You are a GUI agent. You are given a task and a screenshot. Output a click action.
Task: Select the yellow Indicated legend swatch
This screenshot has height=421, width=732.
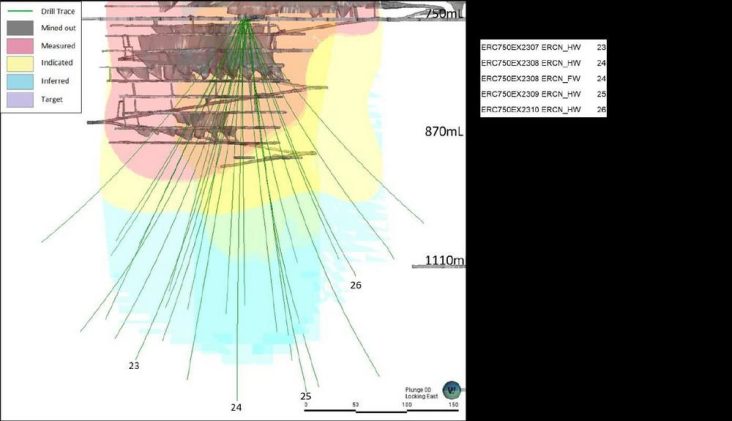point(20,63)
